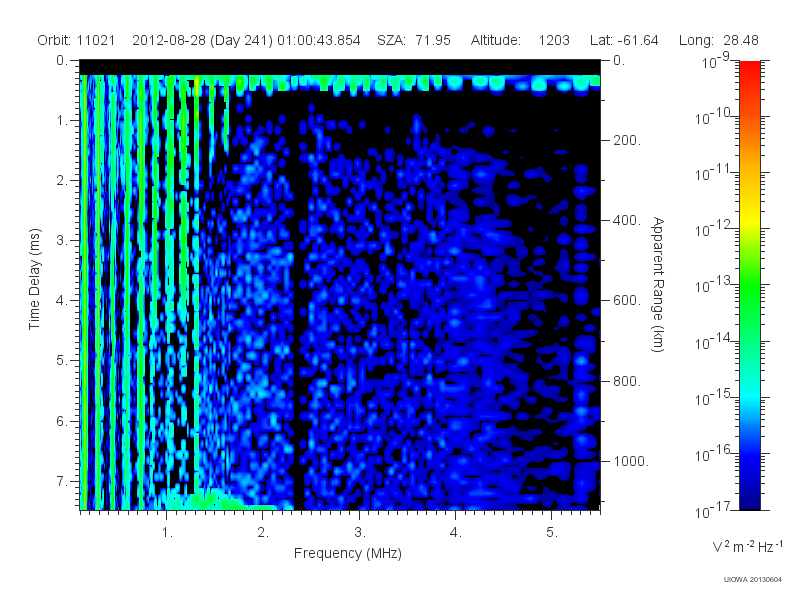Click the '10⁻¹⁴' colorbar tick label
Image resolution: width=800 pixels, height=600 pixels.
(712, 341)
